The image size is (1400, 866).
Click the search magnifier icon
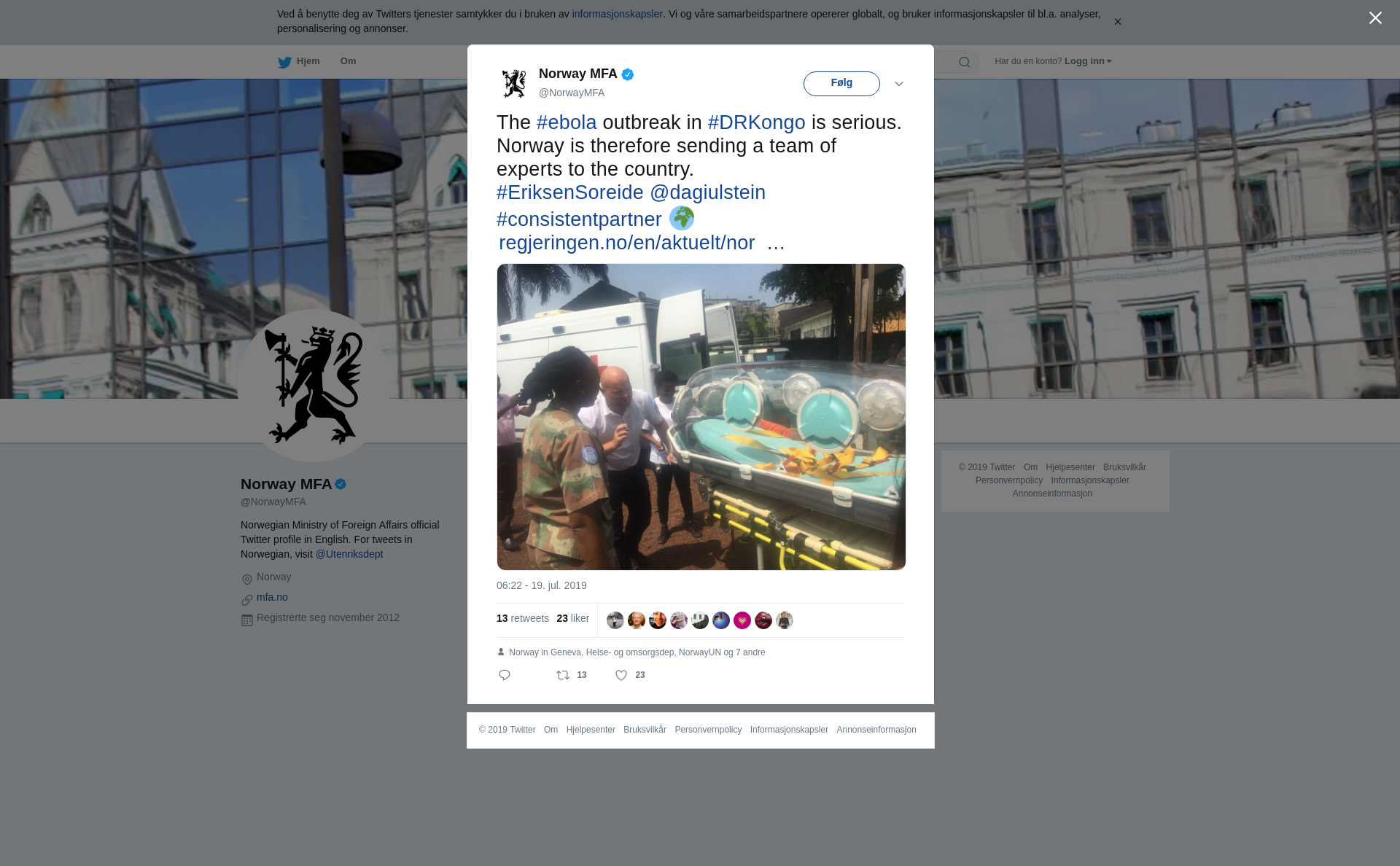[965, 62]
